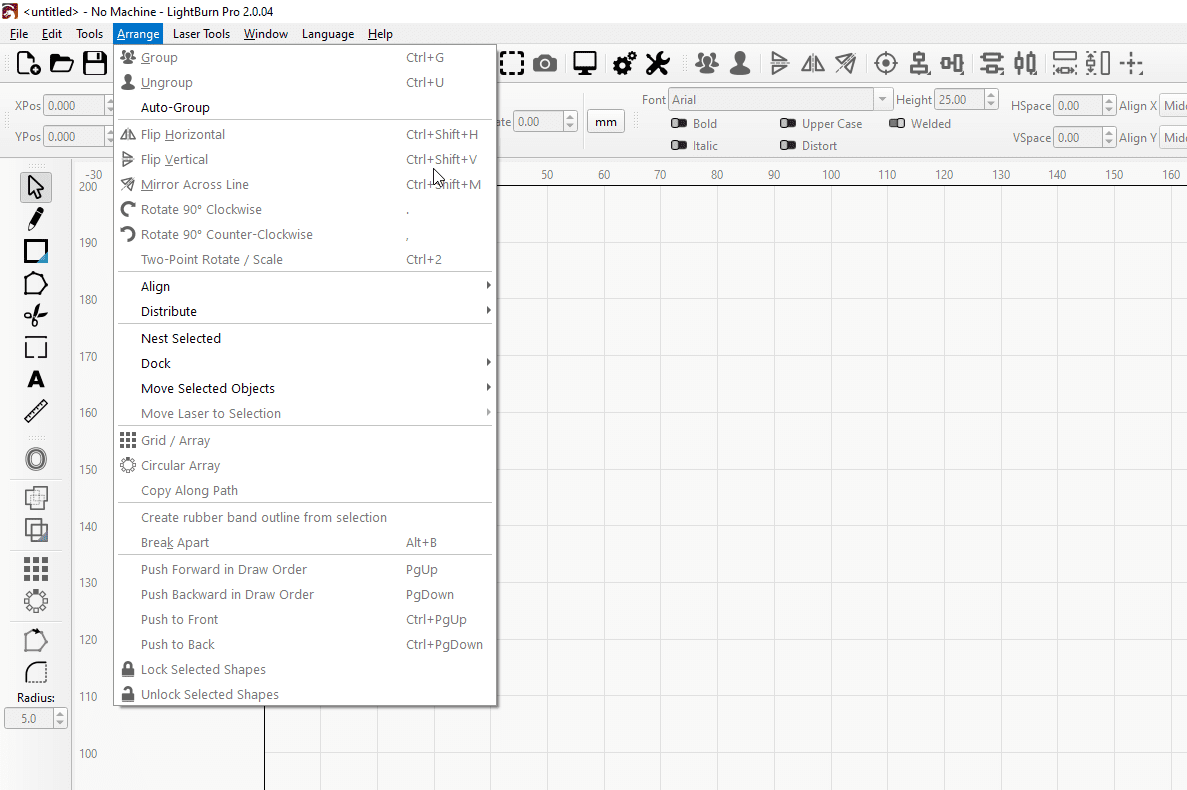Click the Align Centers target icon
Screen dimensions: 1187x790
point(886,64)
